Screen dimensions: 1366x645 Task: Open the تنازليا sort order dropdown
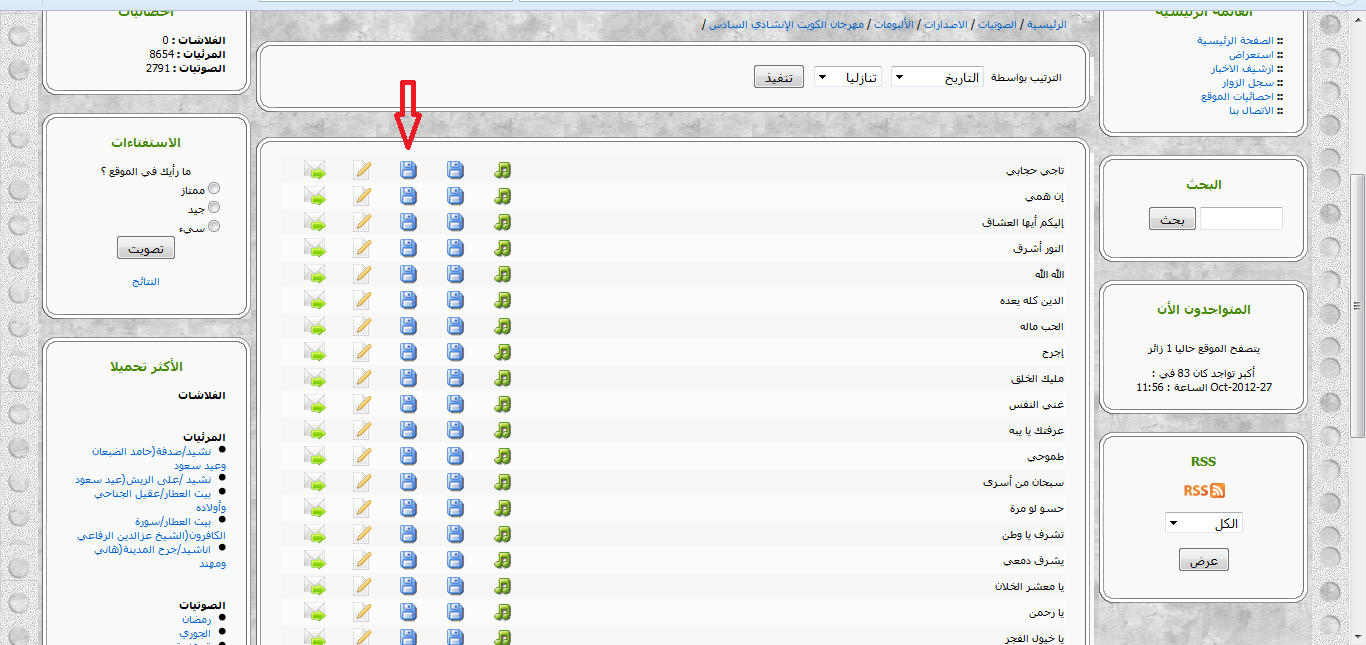pyautogui.click(x=847, y=77)
